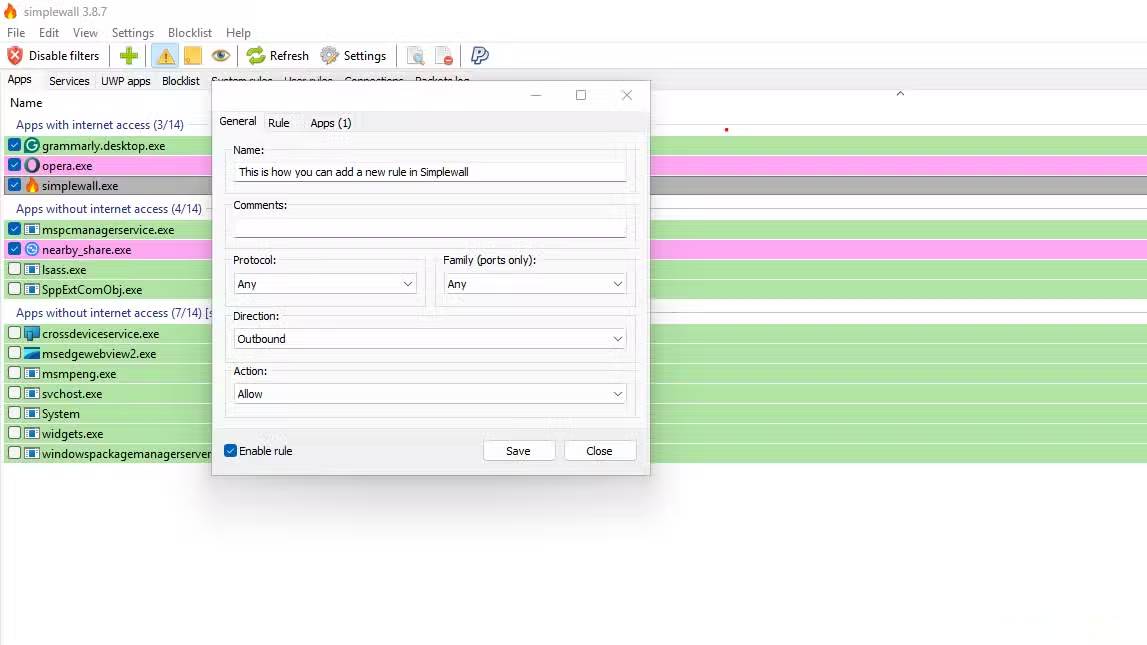This screenshot has width=1147, height=645.
Task: Uncheck the opera.exe checkbox
Action: tap(14, 165)
